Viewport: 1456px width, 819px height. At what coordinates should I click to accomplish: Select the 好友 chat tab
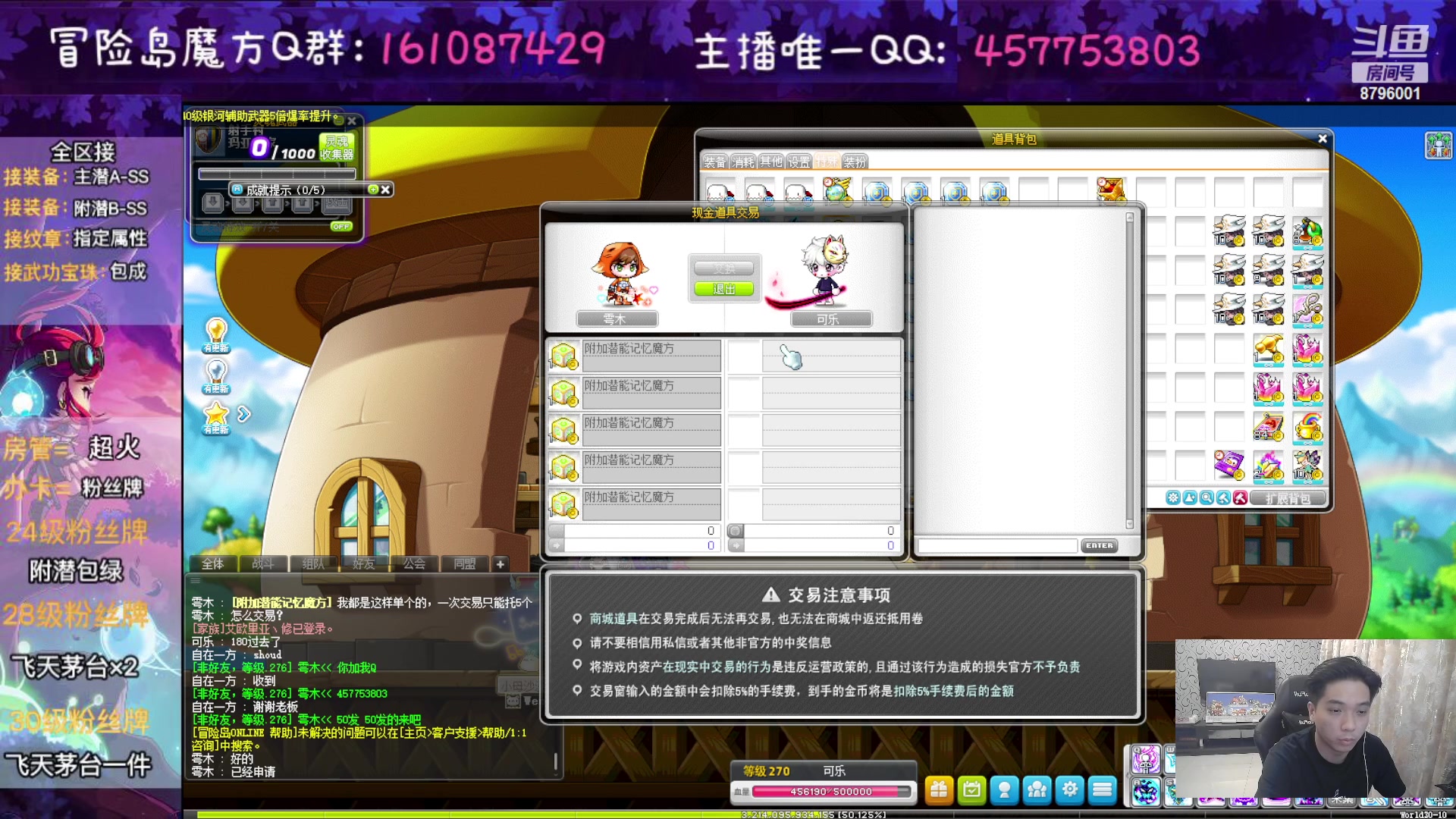pyautogui.click(x=364, y=563)
